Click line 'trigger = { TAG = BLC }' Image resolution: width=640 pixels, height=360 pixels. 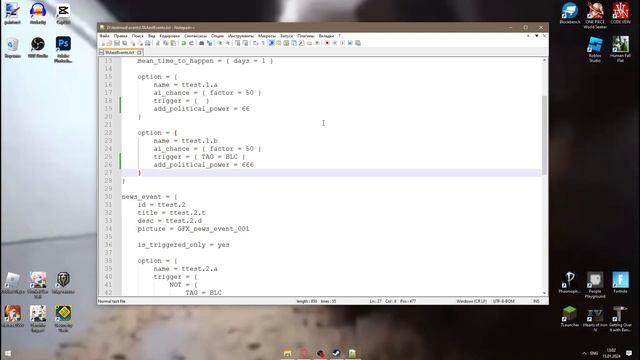(199, 157)
